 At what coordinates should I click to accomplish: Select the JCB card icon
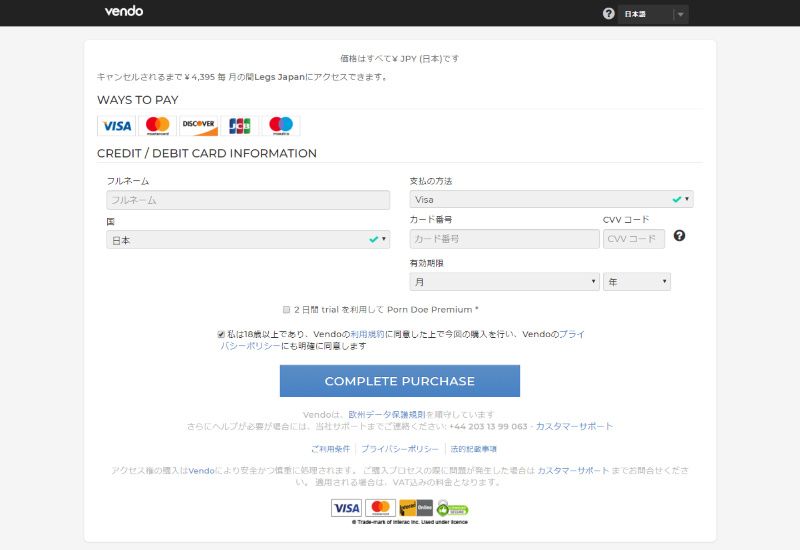pos(240,126)
